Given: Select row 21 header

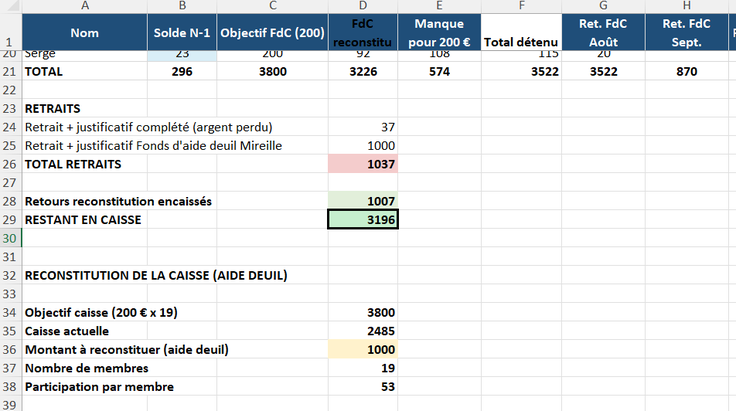Looking at the screenshot, I should (x=10, y=72).
